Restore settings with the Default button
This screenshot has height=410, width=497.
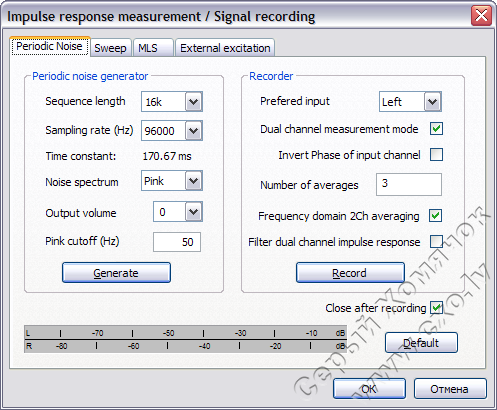click(x=421, y=343)
